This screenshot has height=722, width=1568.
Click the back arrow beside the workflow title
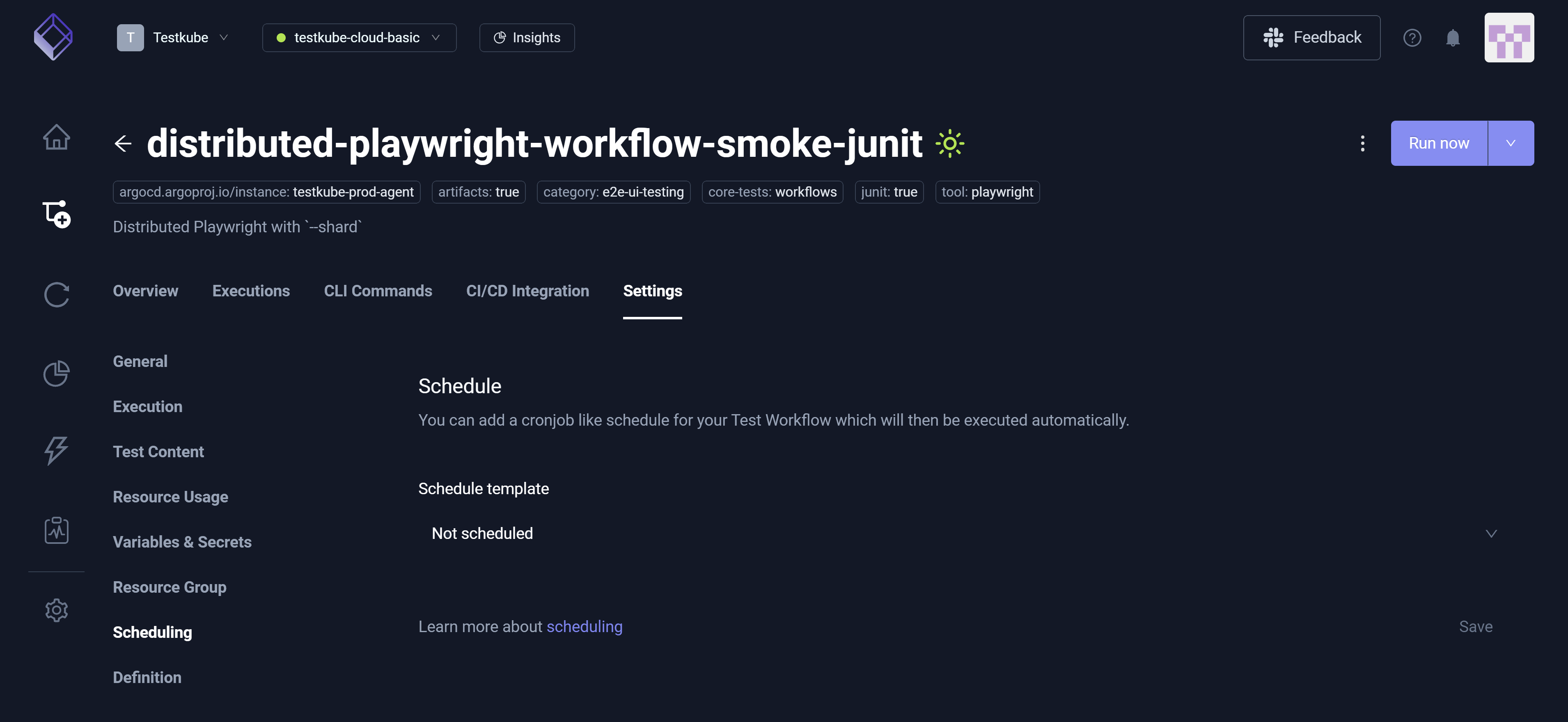123,144
